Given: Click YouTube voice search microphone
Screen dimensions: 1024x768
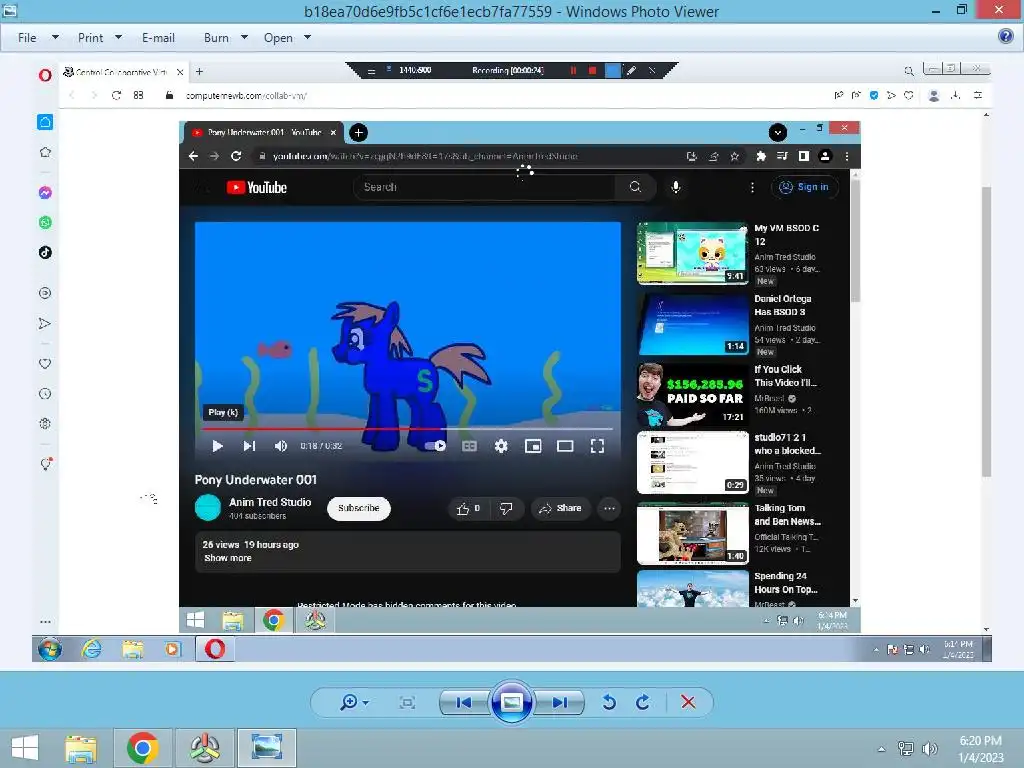Looking at the screenshot, I should pos(676,187).
